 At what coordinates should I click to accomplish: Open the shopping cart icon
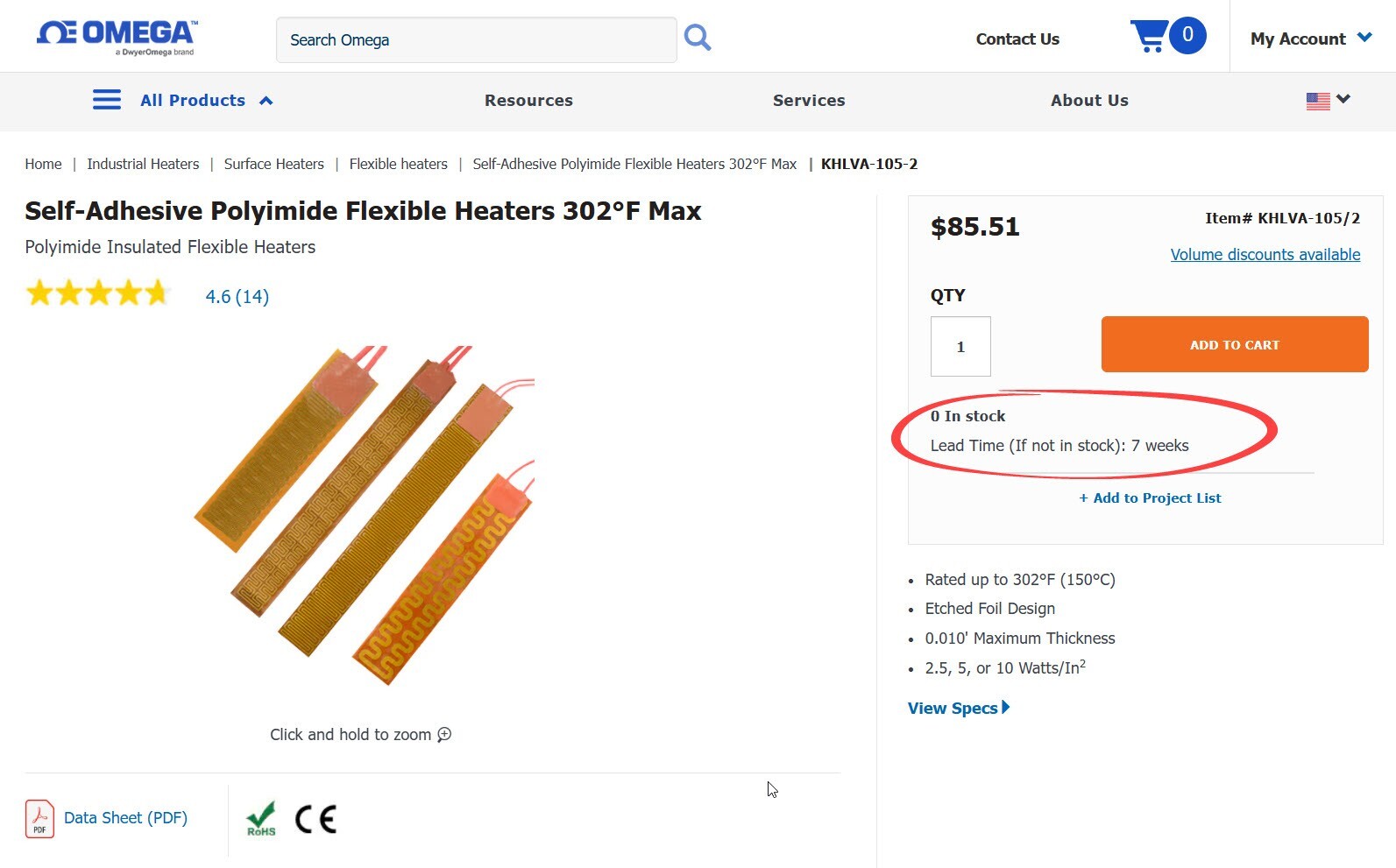1150,37
